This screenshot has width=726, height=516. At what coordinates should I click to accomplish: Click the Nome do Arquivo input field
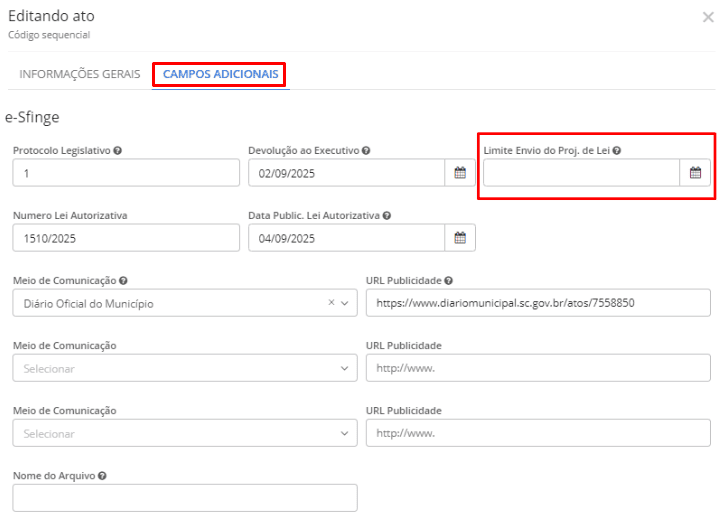point(185,497)
